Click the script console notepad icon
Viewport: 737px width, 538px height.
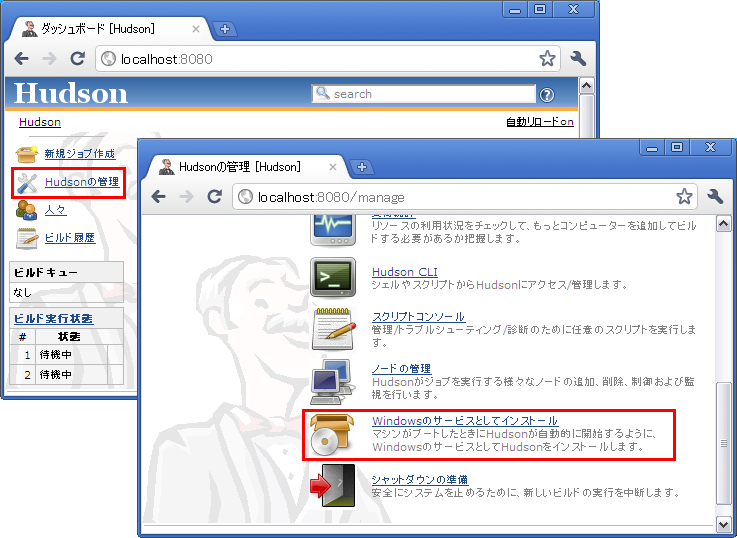coord(333,329)
